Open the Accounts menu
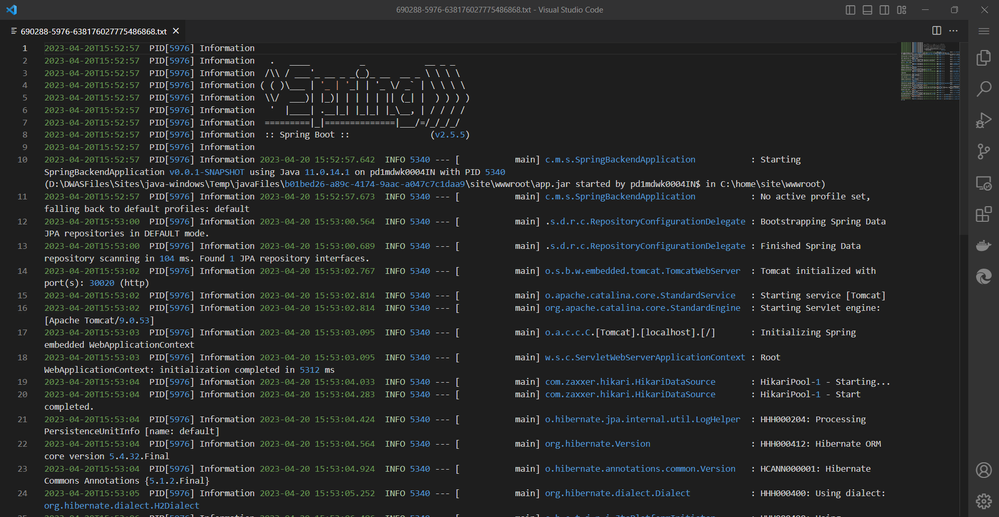The width and height of the screenshot is (999, 517). [x=984, y=470]
